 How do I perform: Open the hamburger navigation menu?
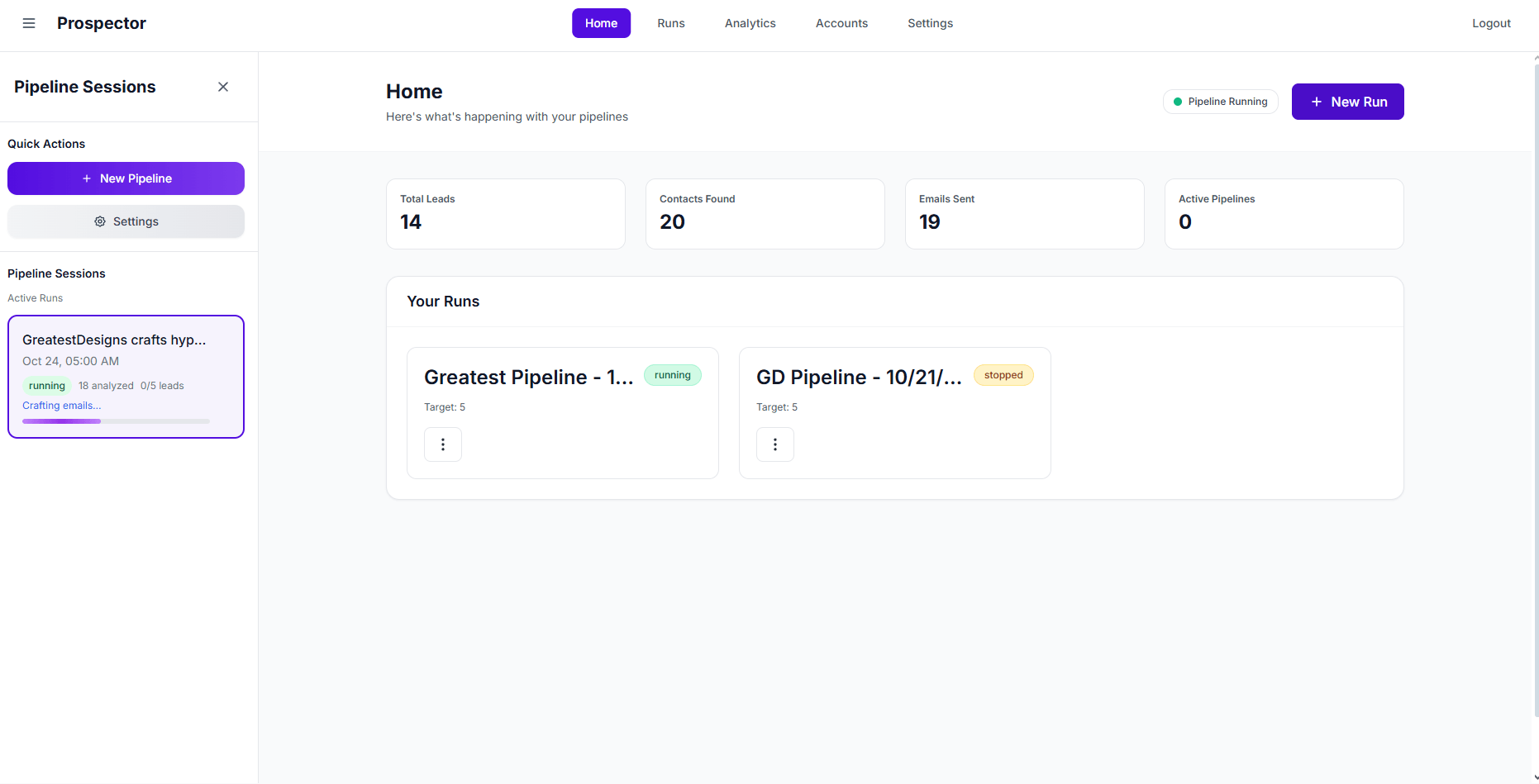click(29, 23)
